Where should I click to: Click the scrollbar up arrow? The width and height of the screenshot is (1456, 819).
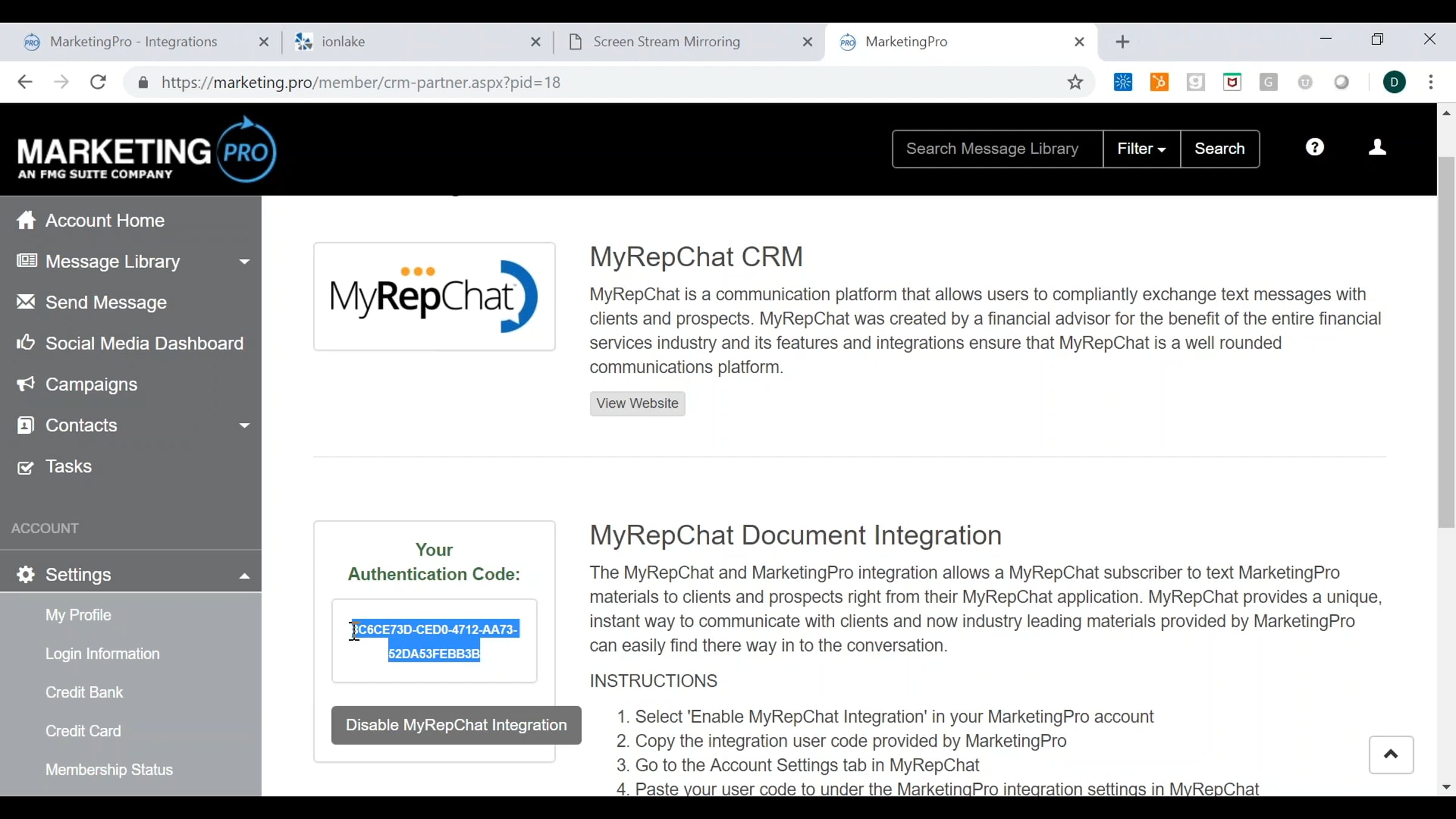[1446, 113]
